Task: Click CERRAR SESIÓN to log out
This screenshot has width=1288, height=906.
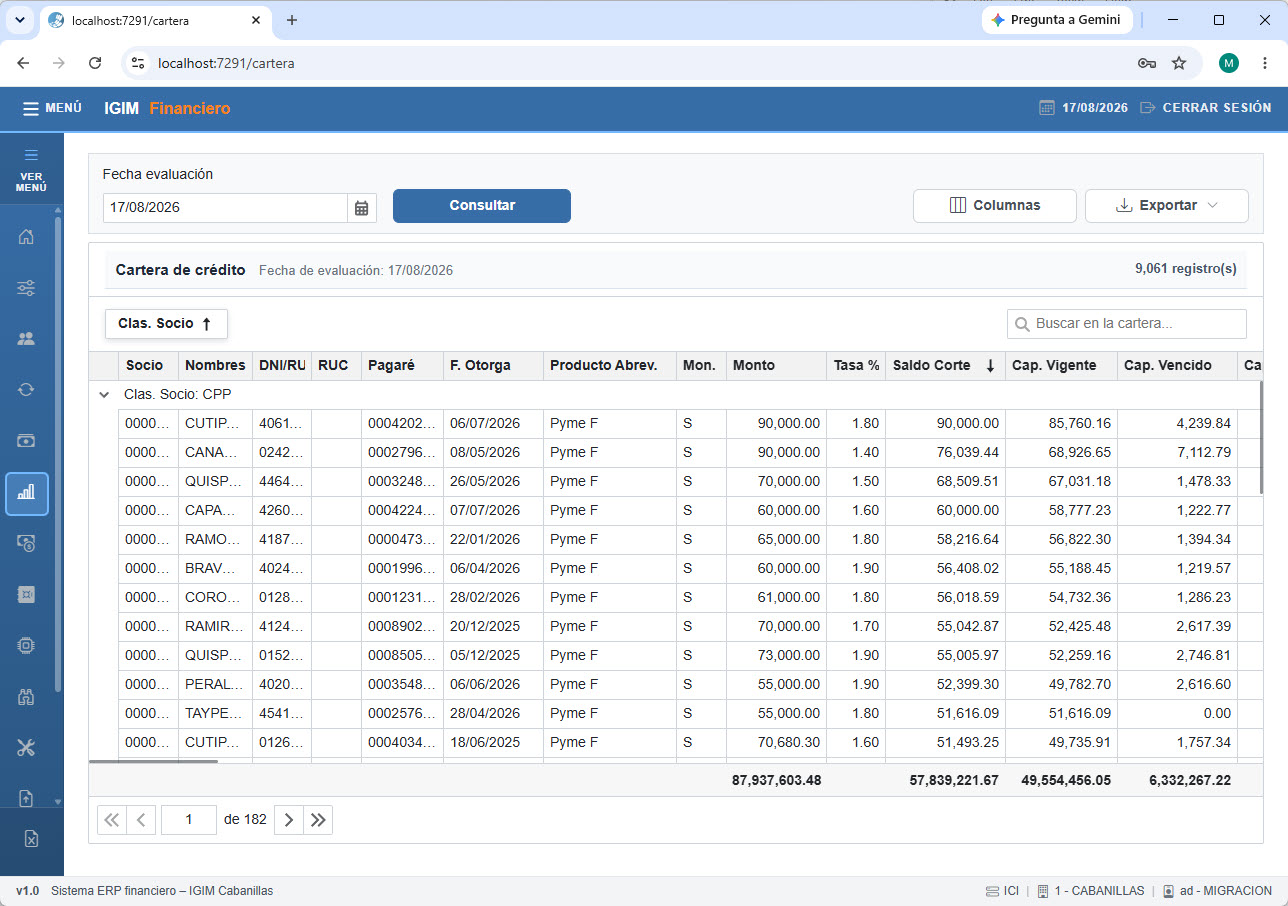Action: click(x=1206, y=108)
